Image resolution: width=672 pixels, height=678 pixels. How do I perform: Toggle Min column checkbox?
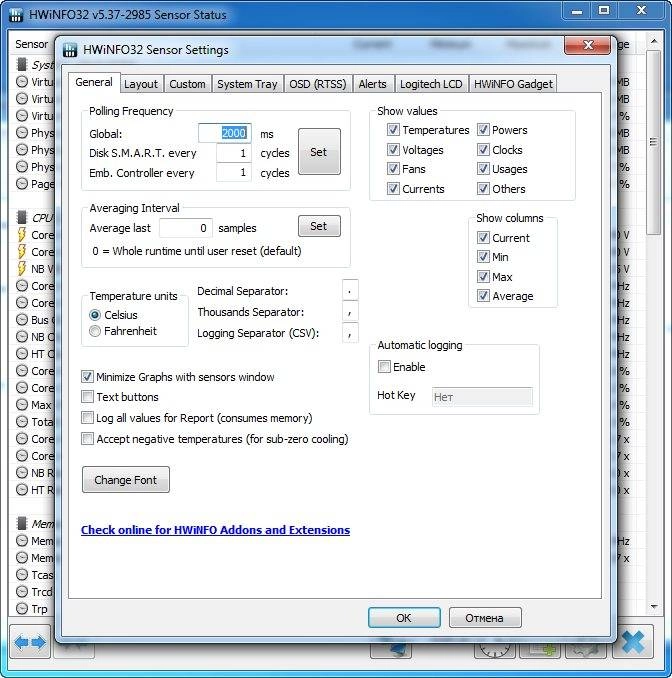(483, 257)
